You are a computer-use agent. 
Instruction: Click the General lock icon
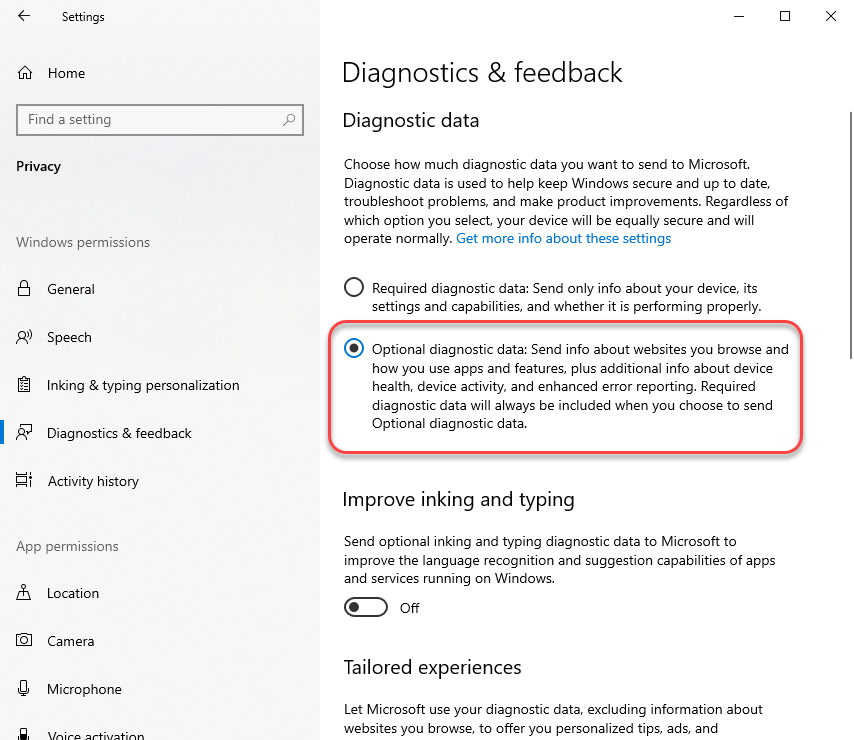coord(25,289)
